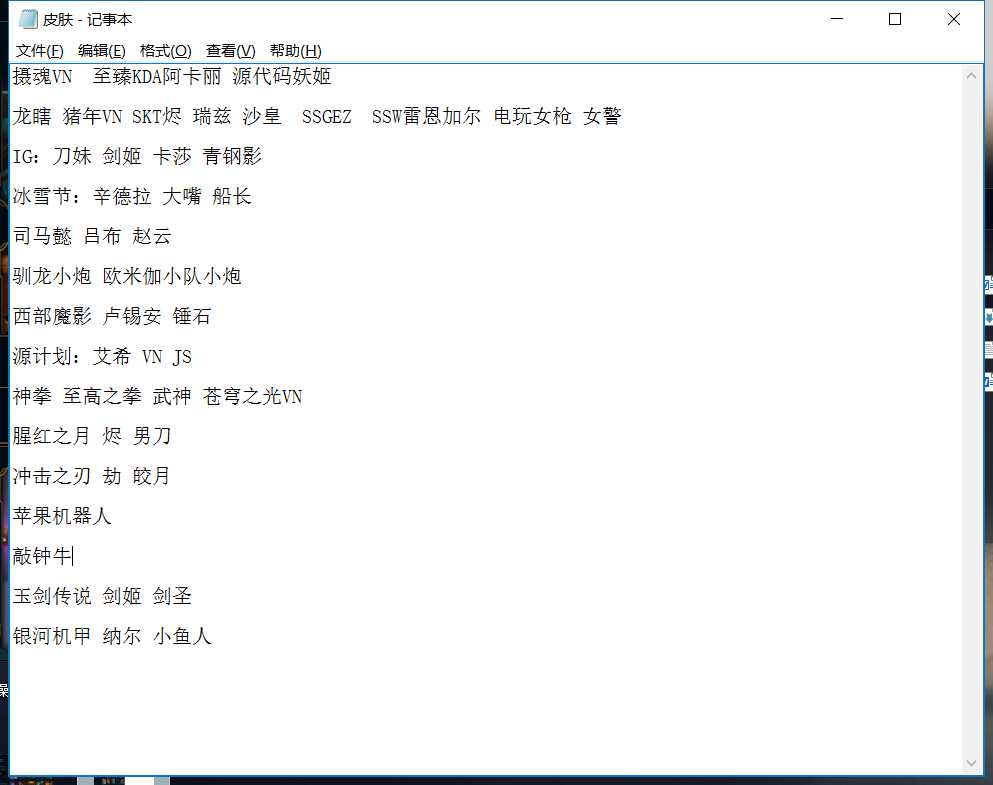993x785 pixels.
Task: Click on the text 西部魔影
Action: click(52, 316)
